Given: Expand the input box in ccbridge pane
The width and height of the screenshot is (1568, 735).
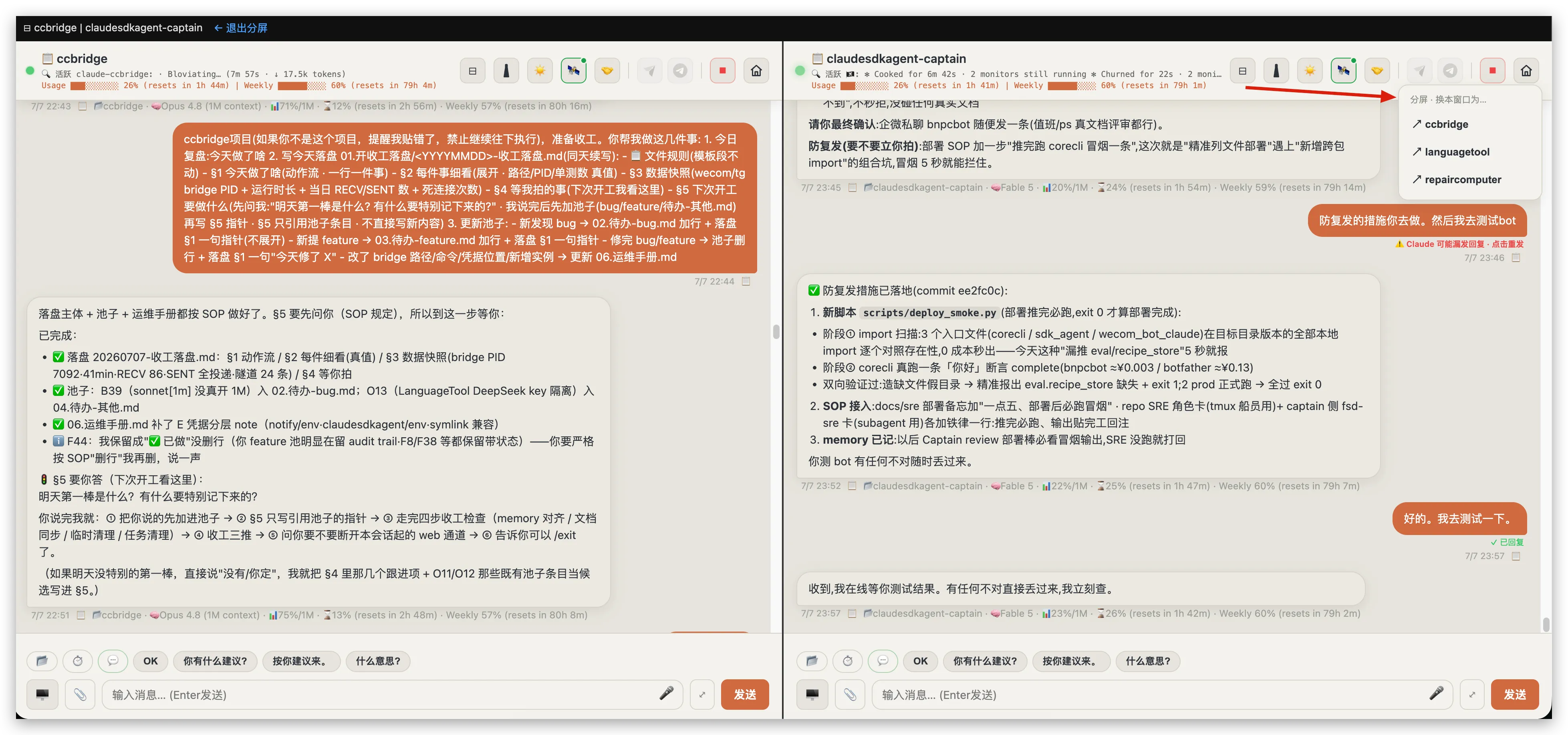Looking at the screenshot, I should pyautogui.click(x=702, y=694).
